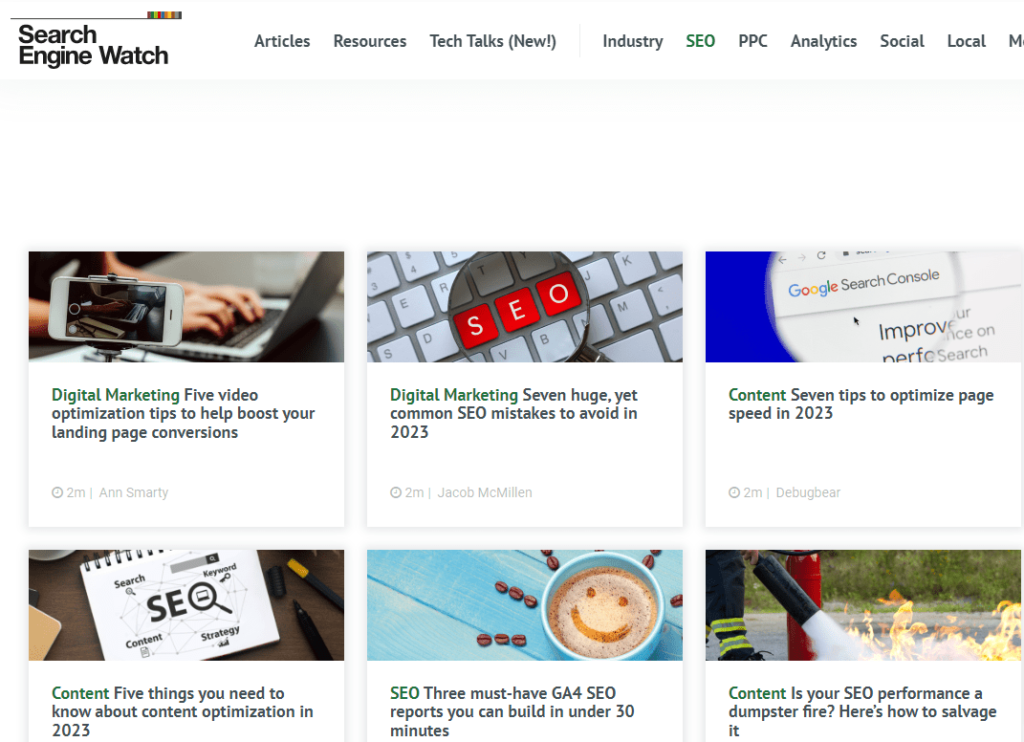Click the Content label on the page speed article
The image size is (1024, 742).
758,394
